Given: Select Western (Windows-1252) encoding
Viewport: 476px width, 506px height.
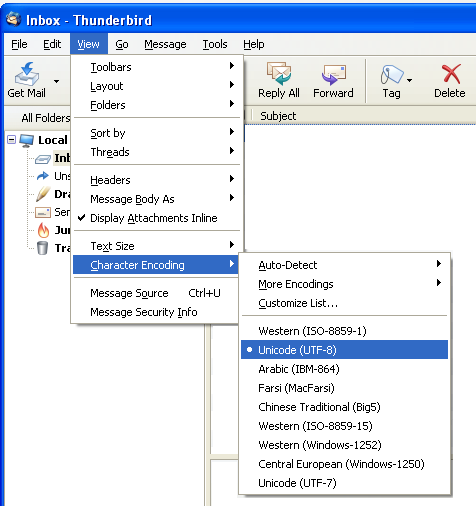Looking at the screenshot, I should click(345, 445).
